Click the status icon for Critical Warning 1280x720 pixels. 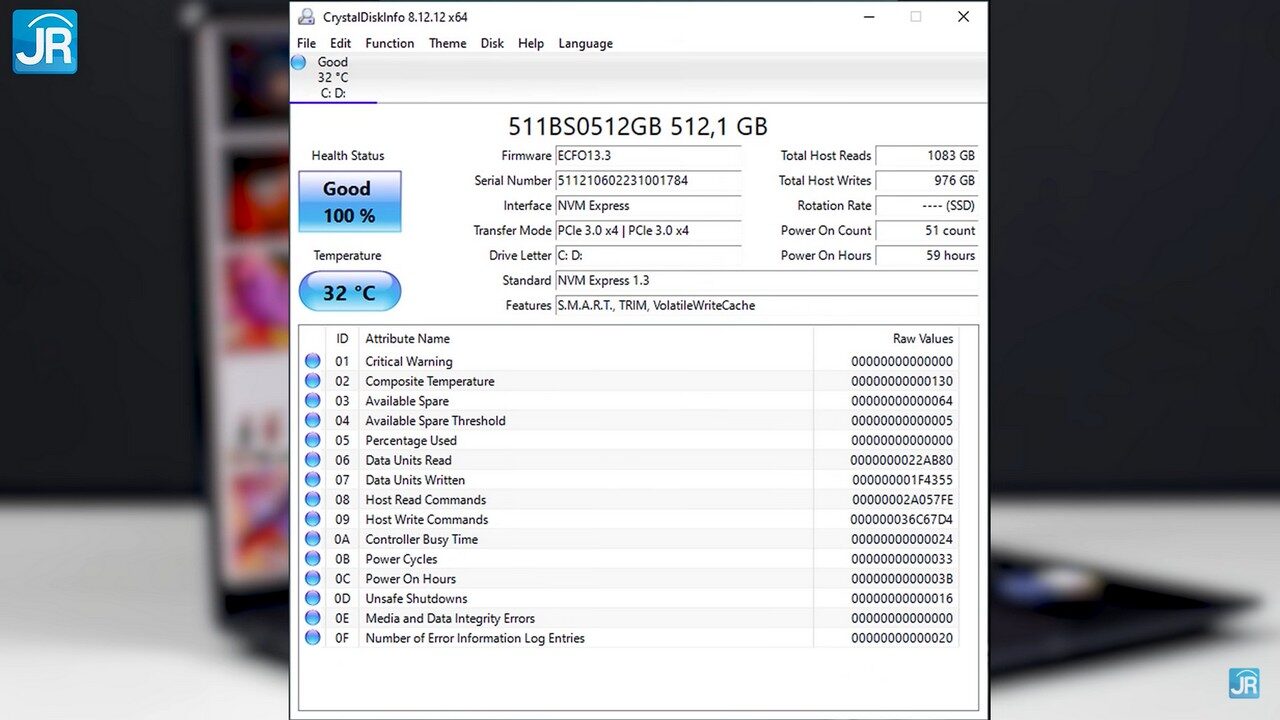click(x=313, y=361)
